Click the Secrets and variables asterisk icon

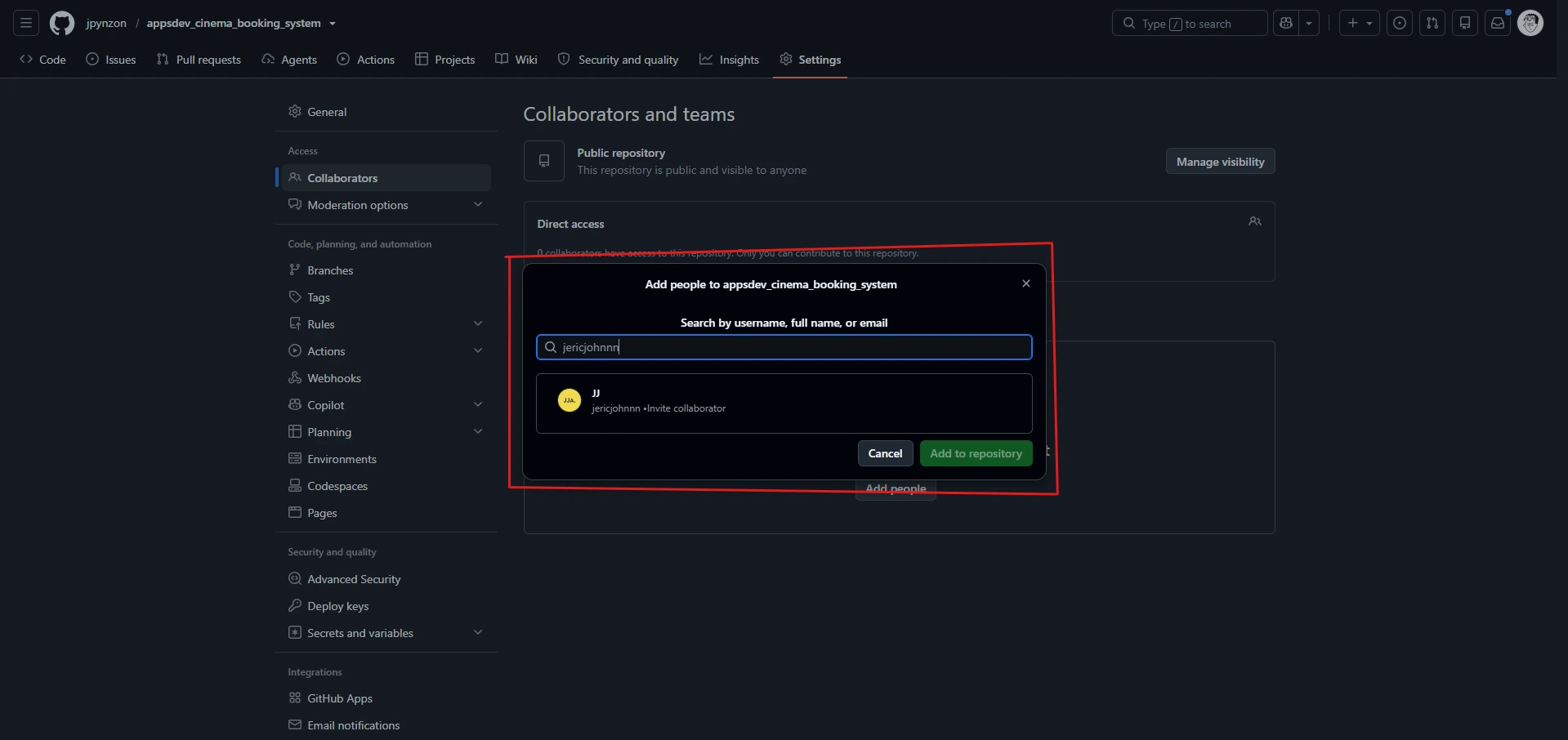pyautogui.click(x=295, y=633)
